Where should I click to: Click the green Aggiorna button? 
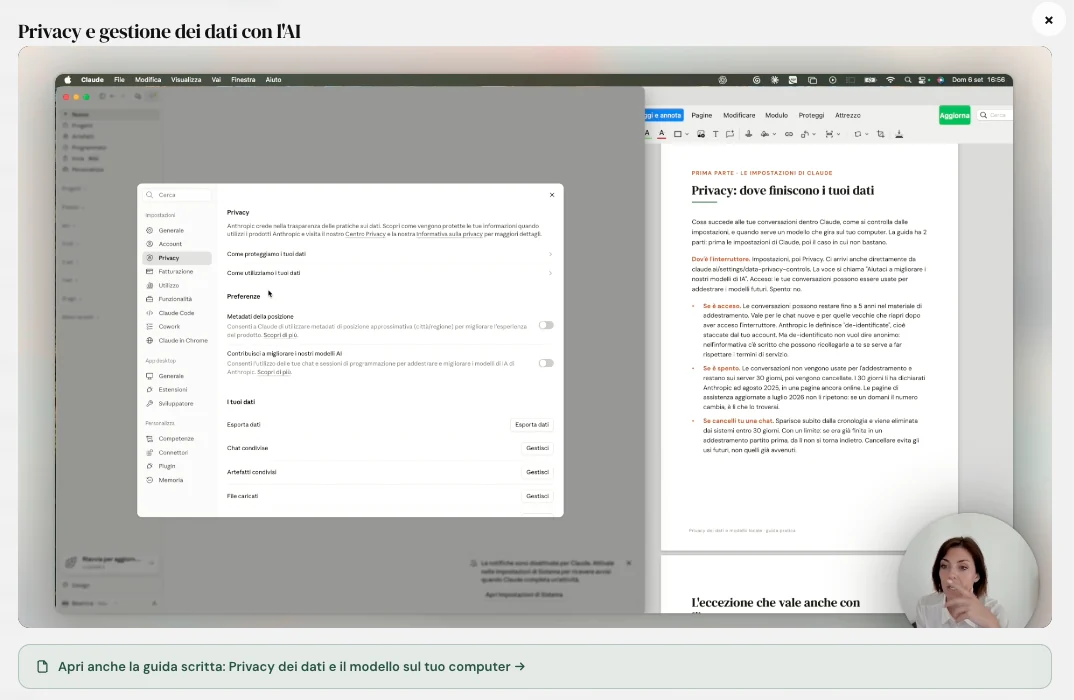pyautogui.click(x=954, y=115)
